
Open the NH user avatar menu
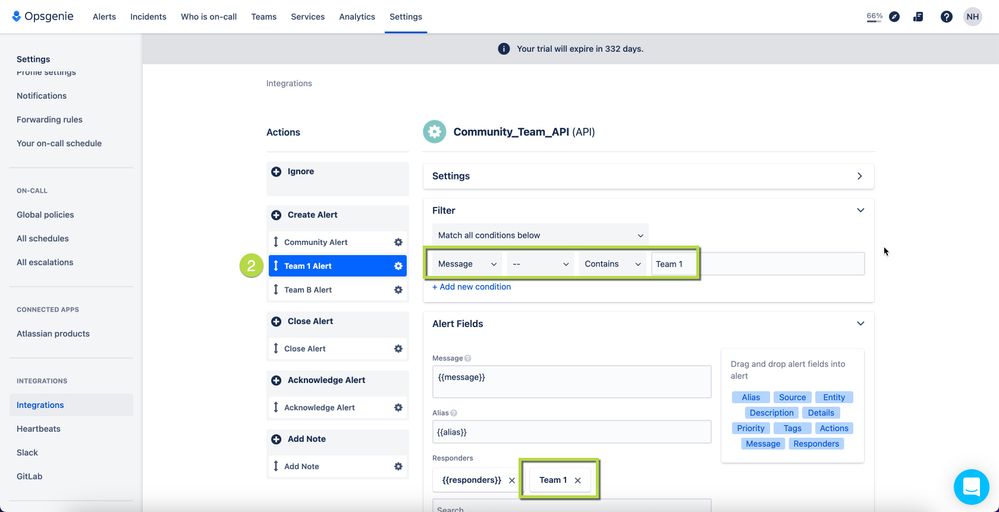pyautogui.click(x=972, y=17)
